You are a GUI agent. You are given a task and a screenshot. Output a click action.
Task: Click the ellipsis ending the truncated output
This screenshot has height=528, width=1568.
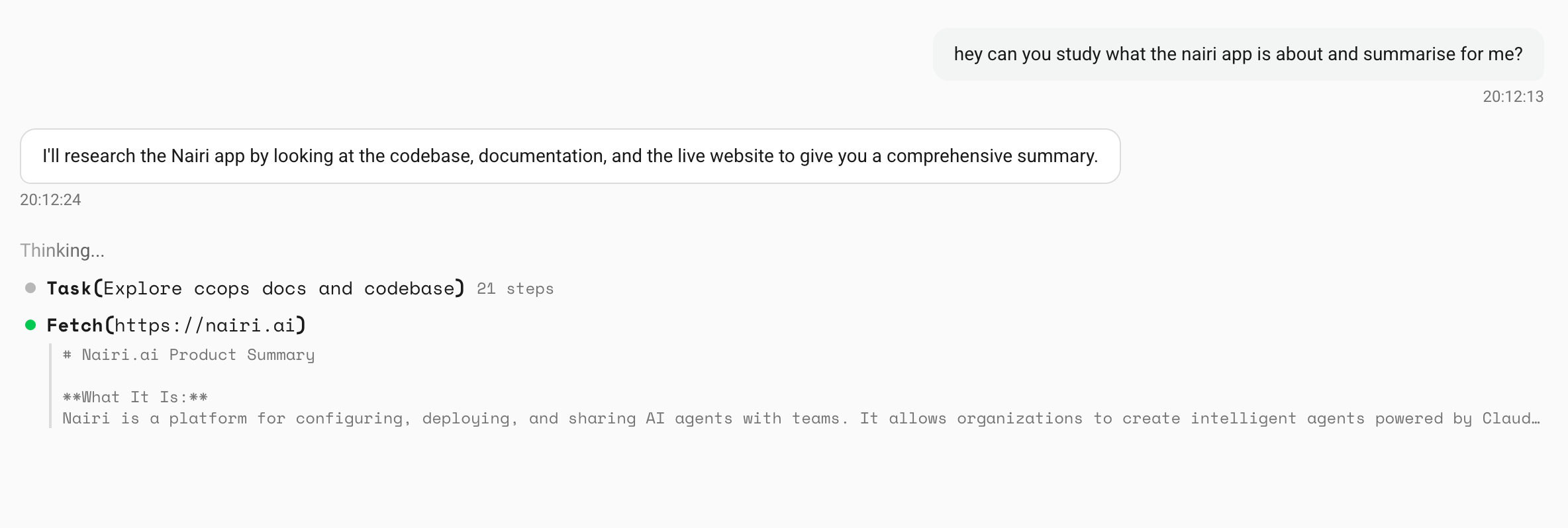[1535, 419]
